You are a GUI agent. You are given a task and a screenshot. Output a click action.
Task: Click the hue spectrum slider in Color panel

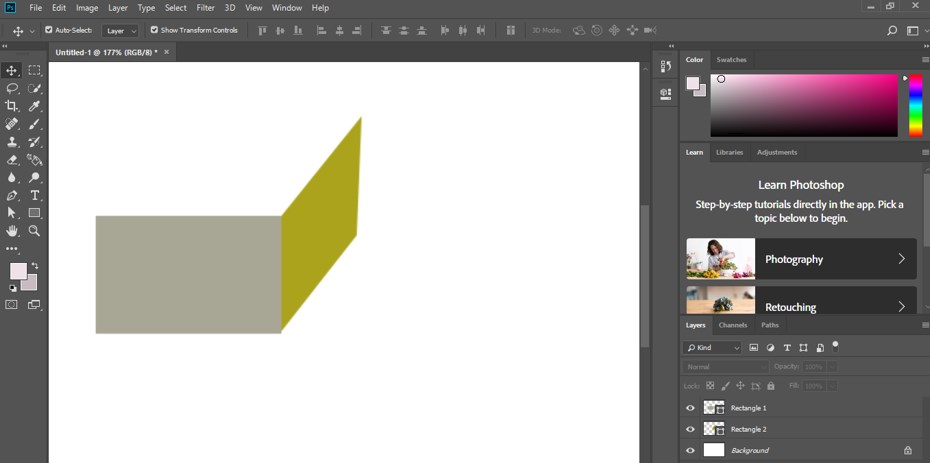tap(916, 106)
